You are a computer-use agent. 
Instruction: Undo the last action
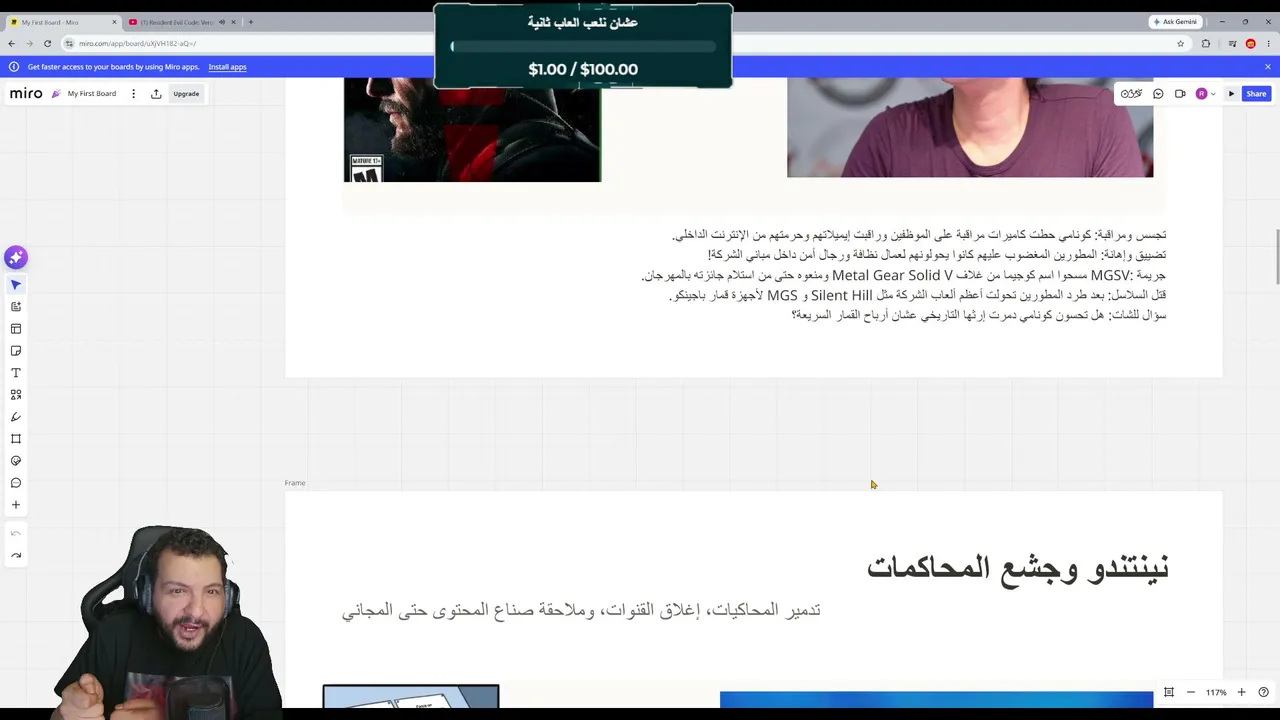coord(16,534)
